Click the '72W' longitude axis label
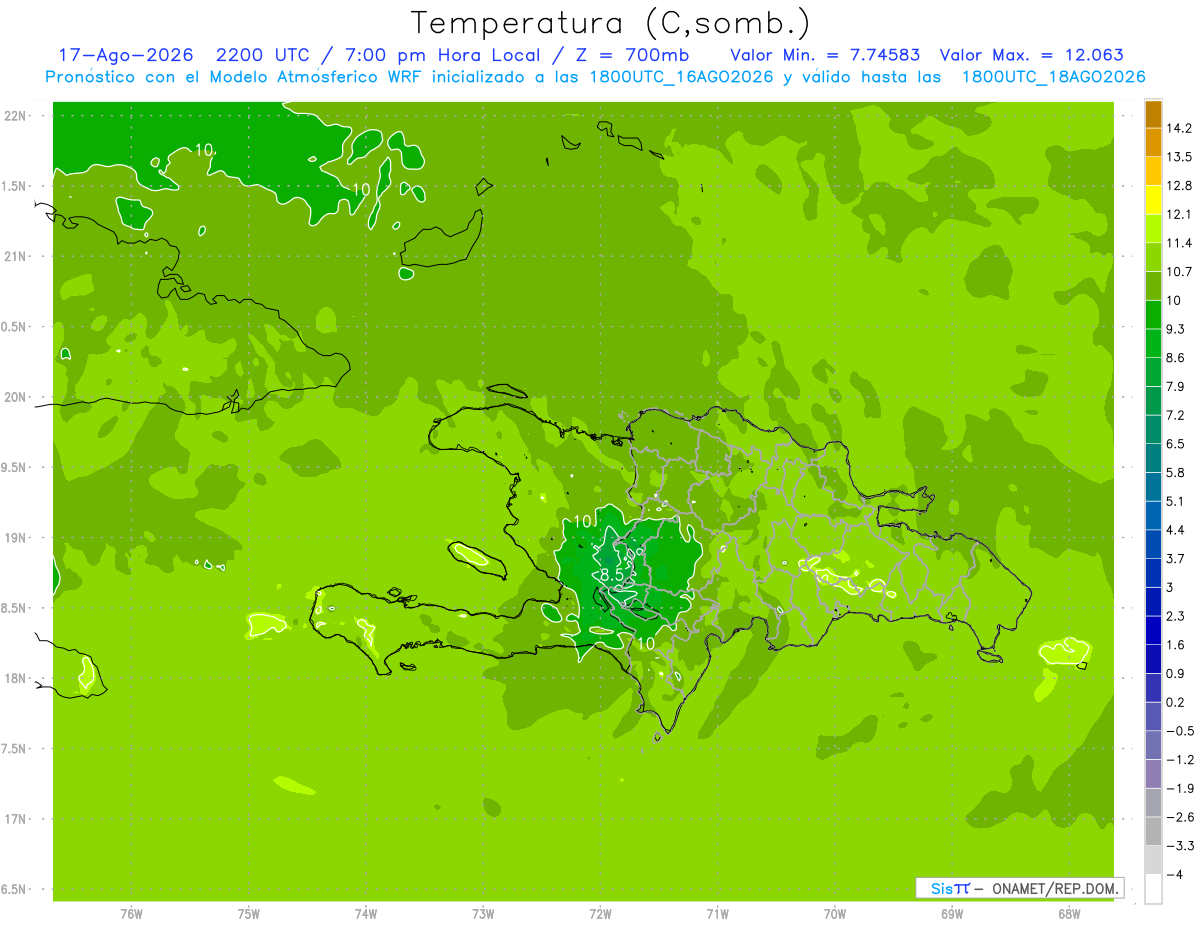The width and height of the screenshot is (1200, 927). click(x=600, y=914)
